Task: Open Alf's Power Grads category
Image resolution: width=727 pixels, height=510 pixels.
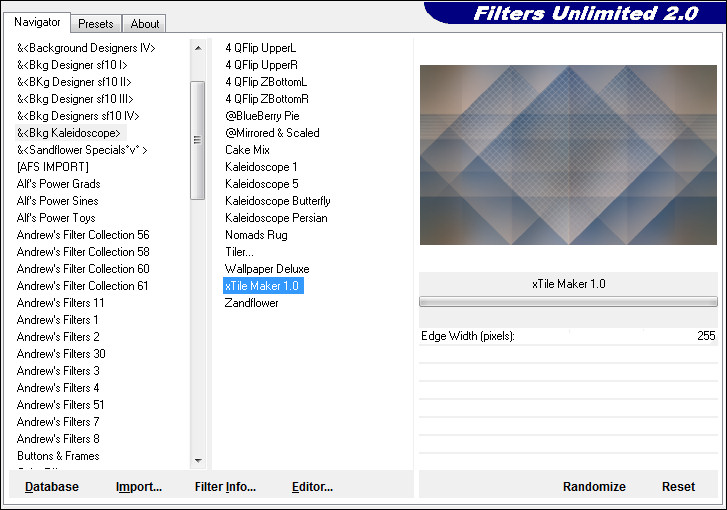Action: click(x=58, y=184)
